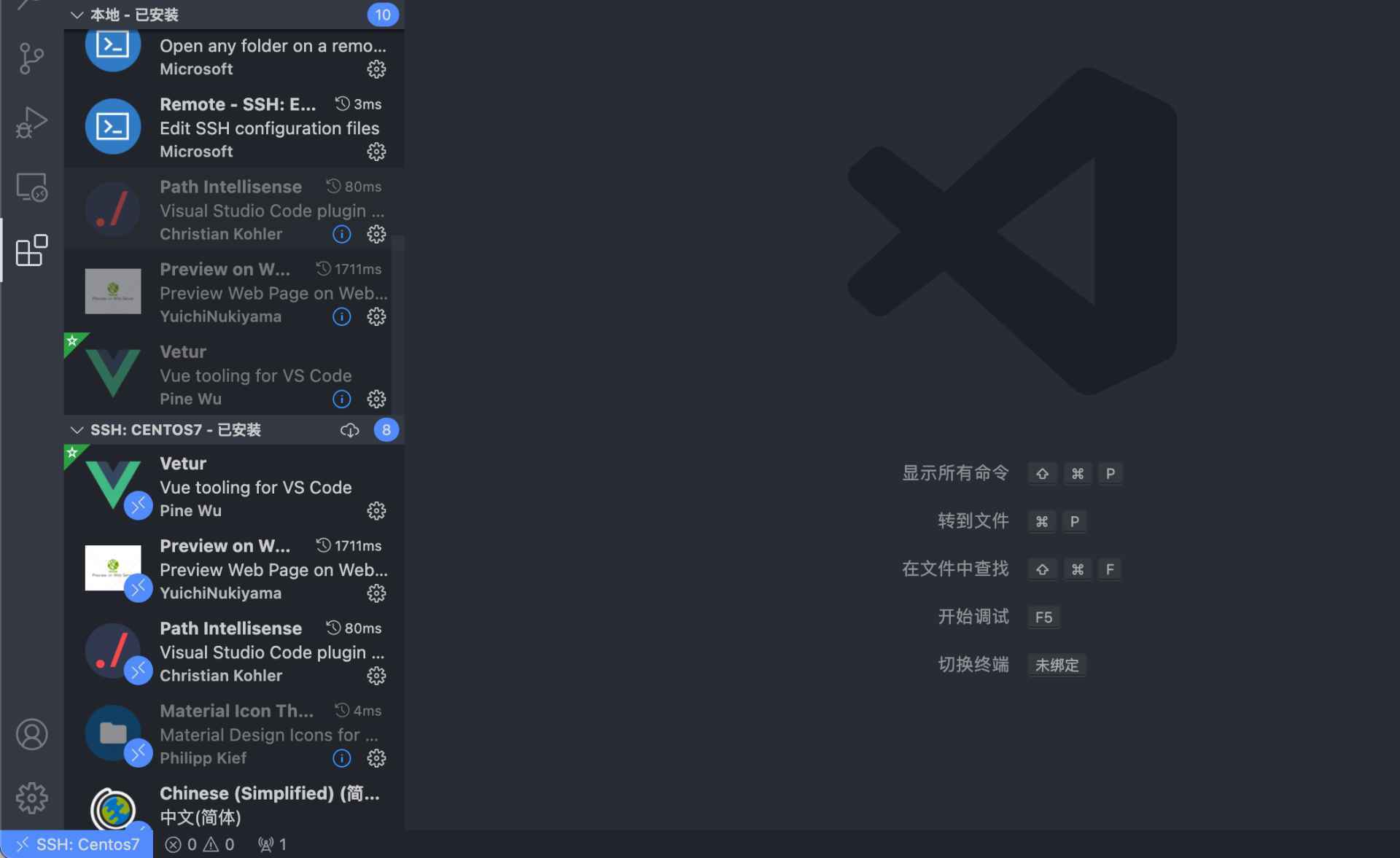Click the 未绑定 keybinding badge

[x=1057, y=666]
